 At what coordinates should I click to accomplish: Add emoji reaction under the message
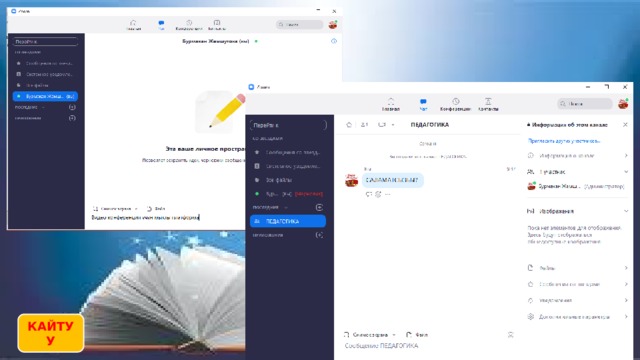click(378, 194)
